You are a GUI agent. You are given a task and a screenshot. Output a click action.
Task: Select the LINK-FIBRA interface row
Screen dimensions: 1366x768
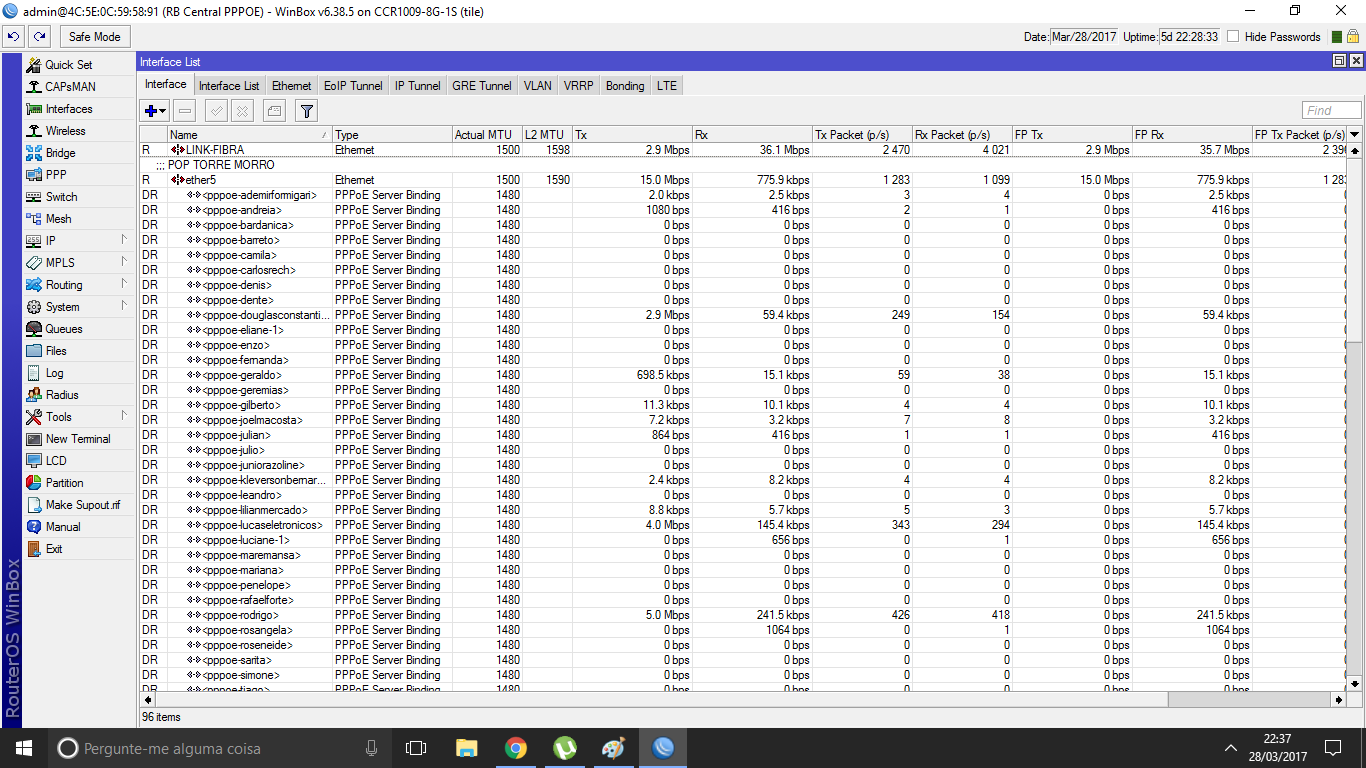pyautogui.click(x=745, y=150)
